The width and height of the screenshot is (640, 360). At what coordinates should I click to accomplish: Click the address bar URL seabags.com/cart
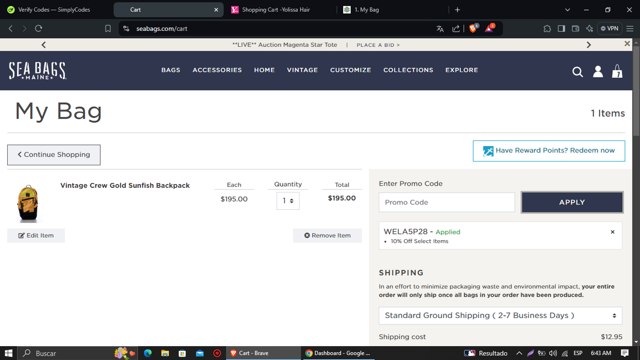pos(162,29)
